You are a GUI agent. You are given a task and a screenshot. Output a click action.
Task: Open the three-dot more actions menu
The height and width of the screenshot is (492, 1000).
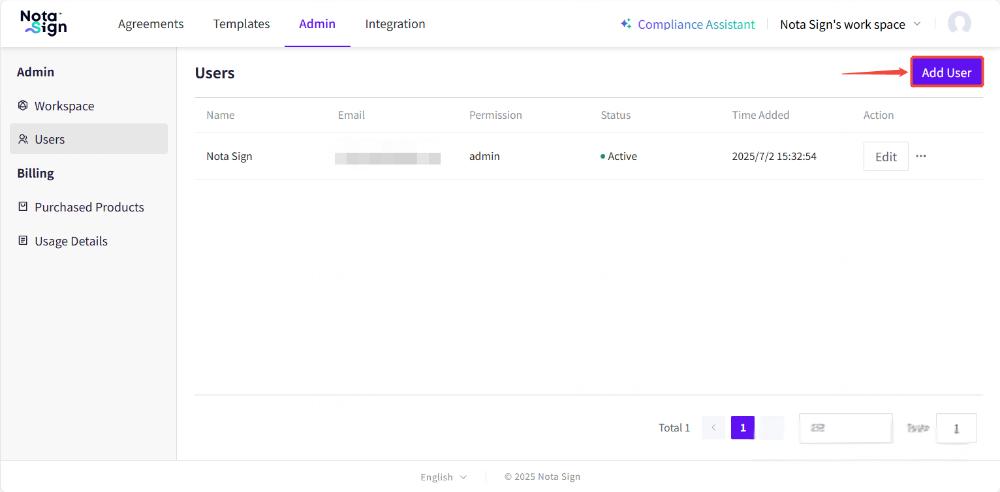tap(921, 156)
